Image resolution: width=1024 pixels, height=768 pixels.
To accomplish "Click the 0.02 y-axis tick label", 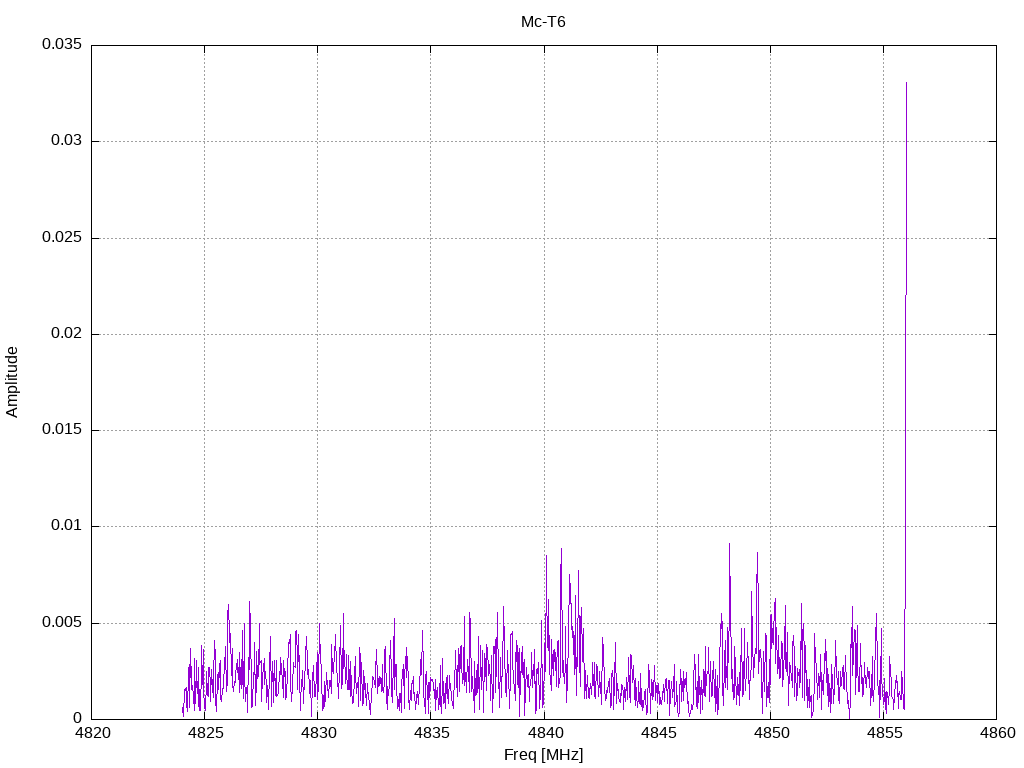I will [x=67, y=333].
